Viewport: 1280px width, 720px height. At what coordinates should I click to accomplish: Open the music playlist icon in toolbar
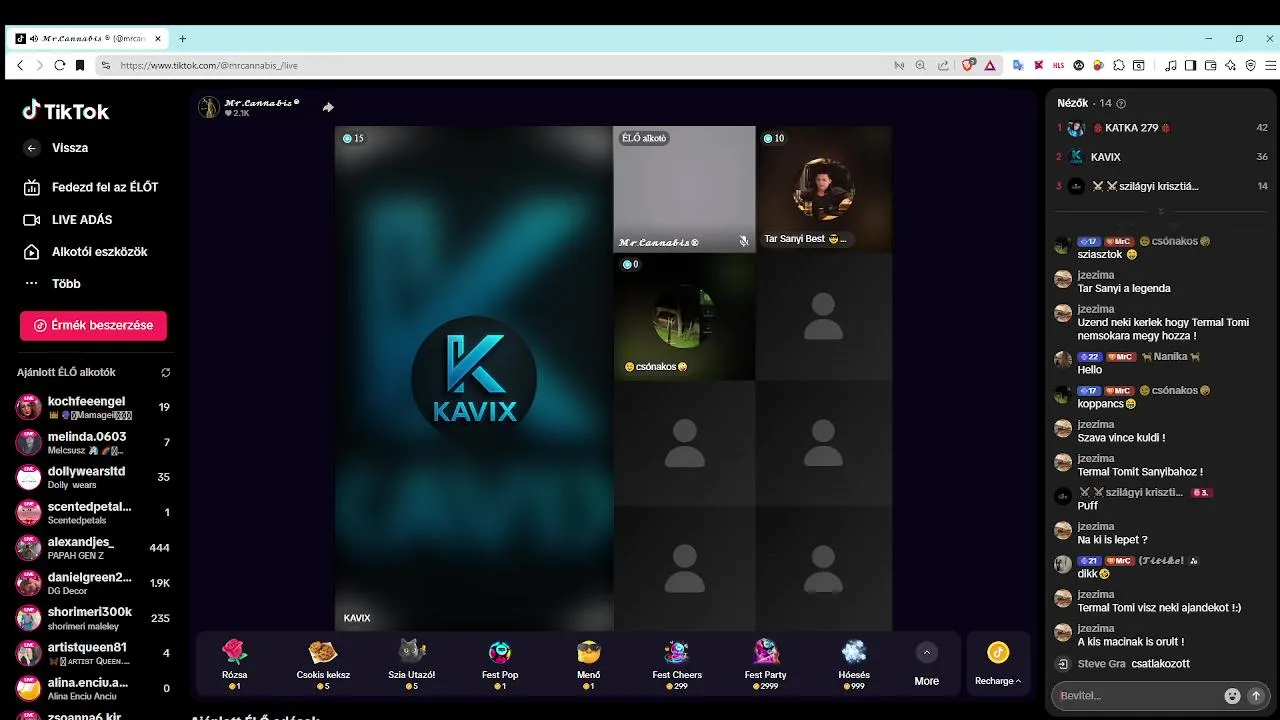tap(1171, 65)
